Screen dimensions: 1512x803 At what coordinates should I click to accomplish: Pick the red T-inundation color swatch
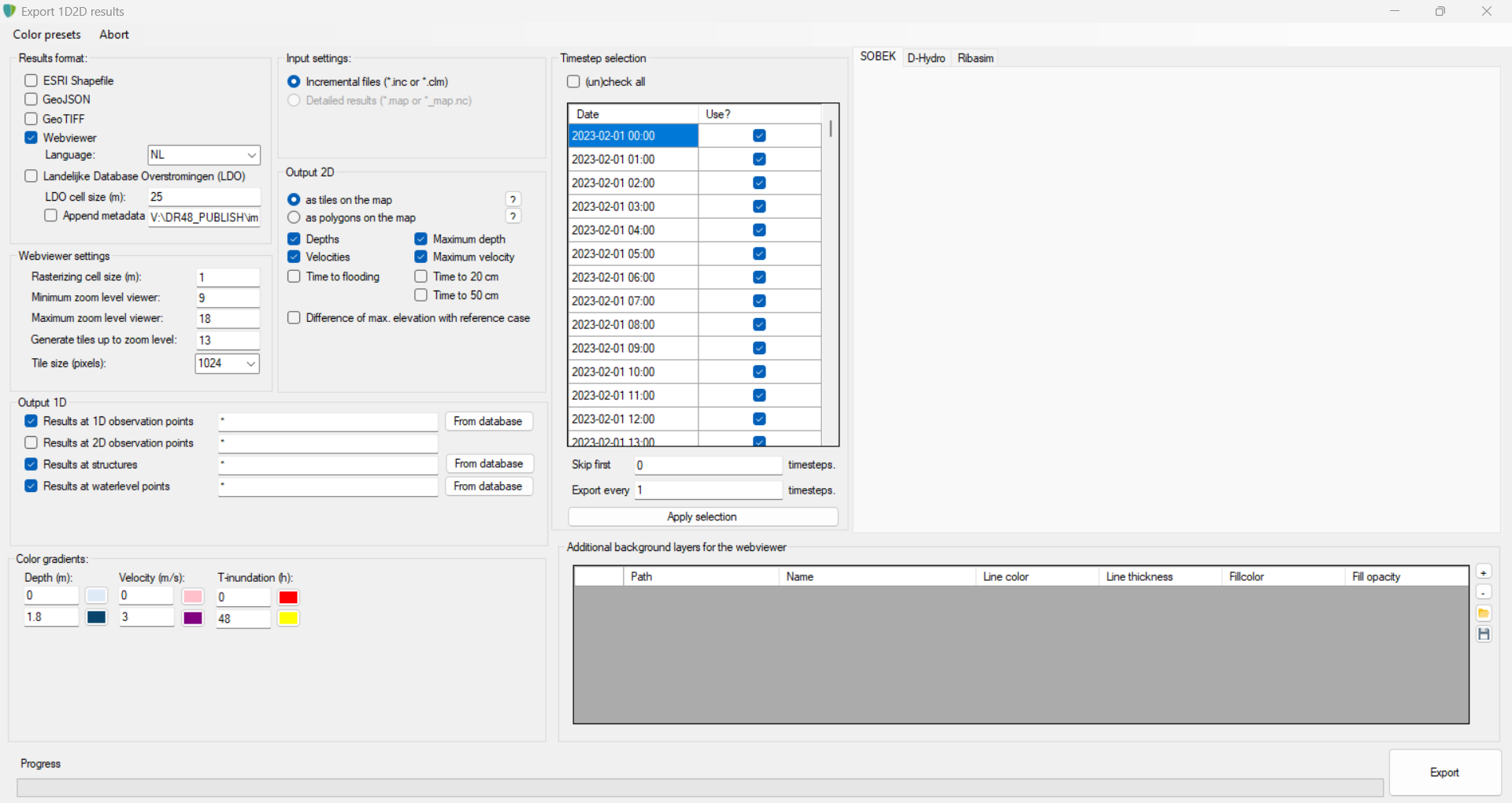pyautogui.click(x=288, y=597)
